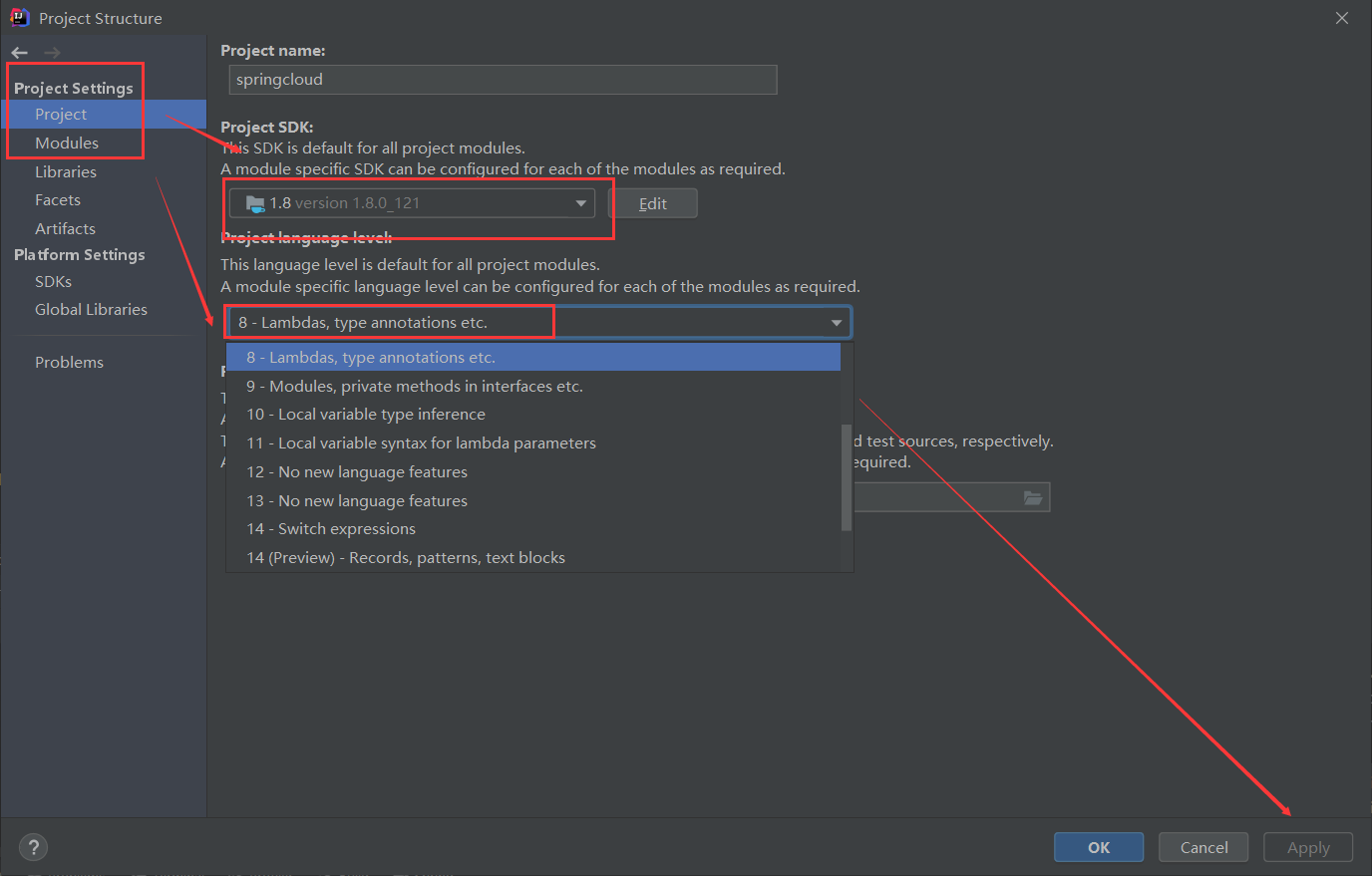Open the Facets settings page

(57, 199)
